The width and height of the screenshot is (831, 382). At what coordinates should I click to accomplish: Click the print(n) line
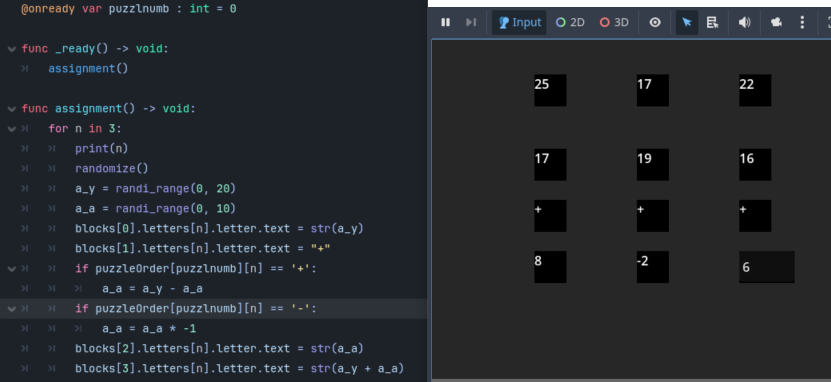101,148
